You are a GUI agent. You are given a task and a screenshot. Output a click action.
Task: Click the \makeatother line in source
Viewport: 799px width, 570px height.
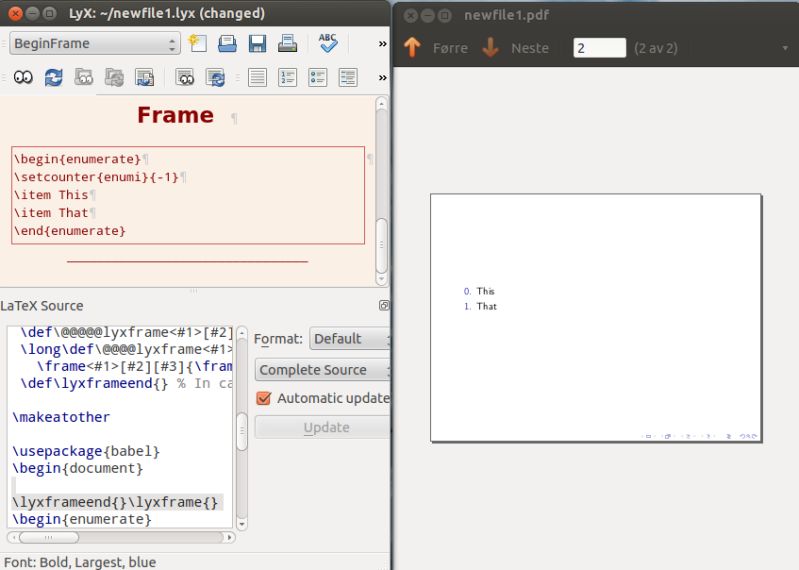click(61, 417)
